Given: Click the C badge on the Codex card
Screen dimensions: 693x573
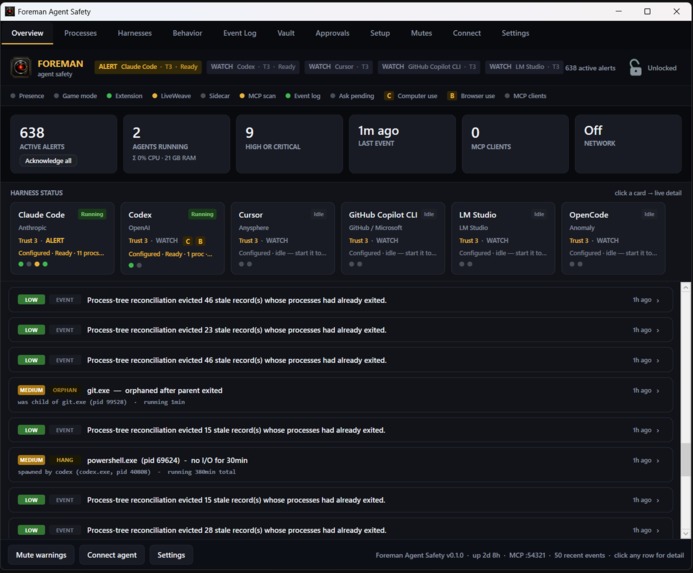Looking at the screenshot, I should point(188,241).
